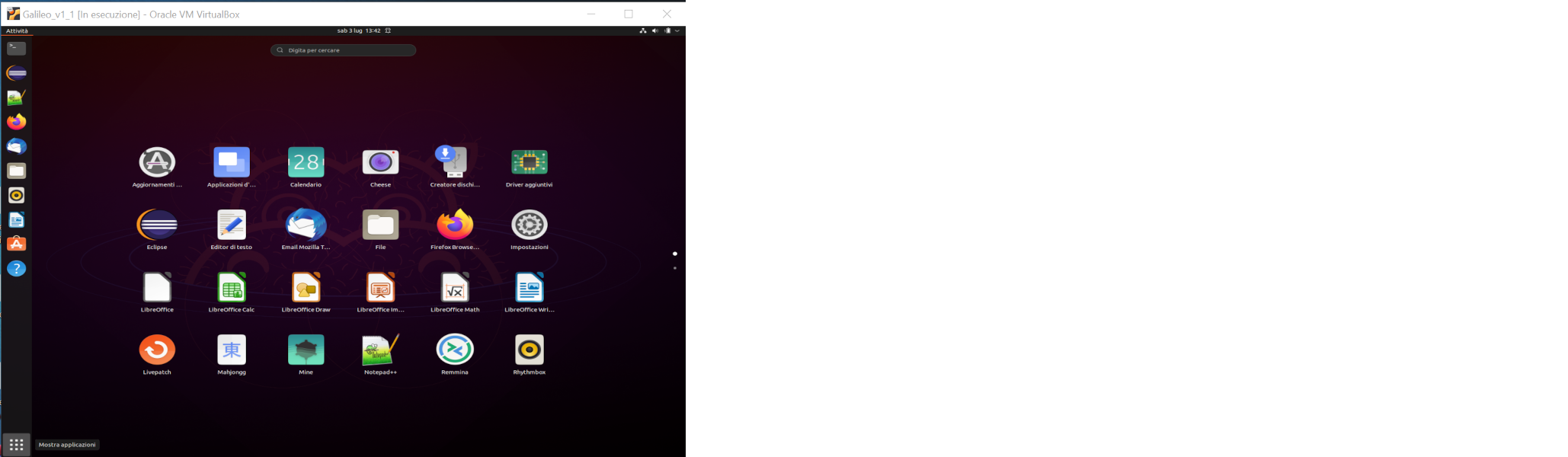Click Firefox icon in the dock
This screenshot has width=1568, height=457.
click(17, 122)
